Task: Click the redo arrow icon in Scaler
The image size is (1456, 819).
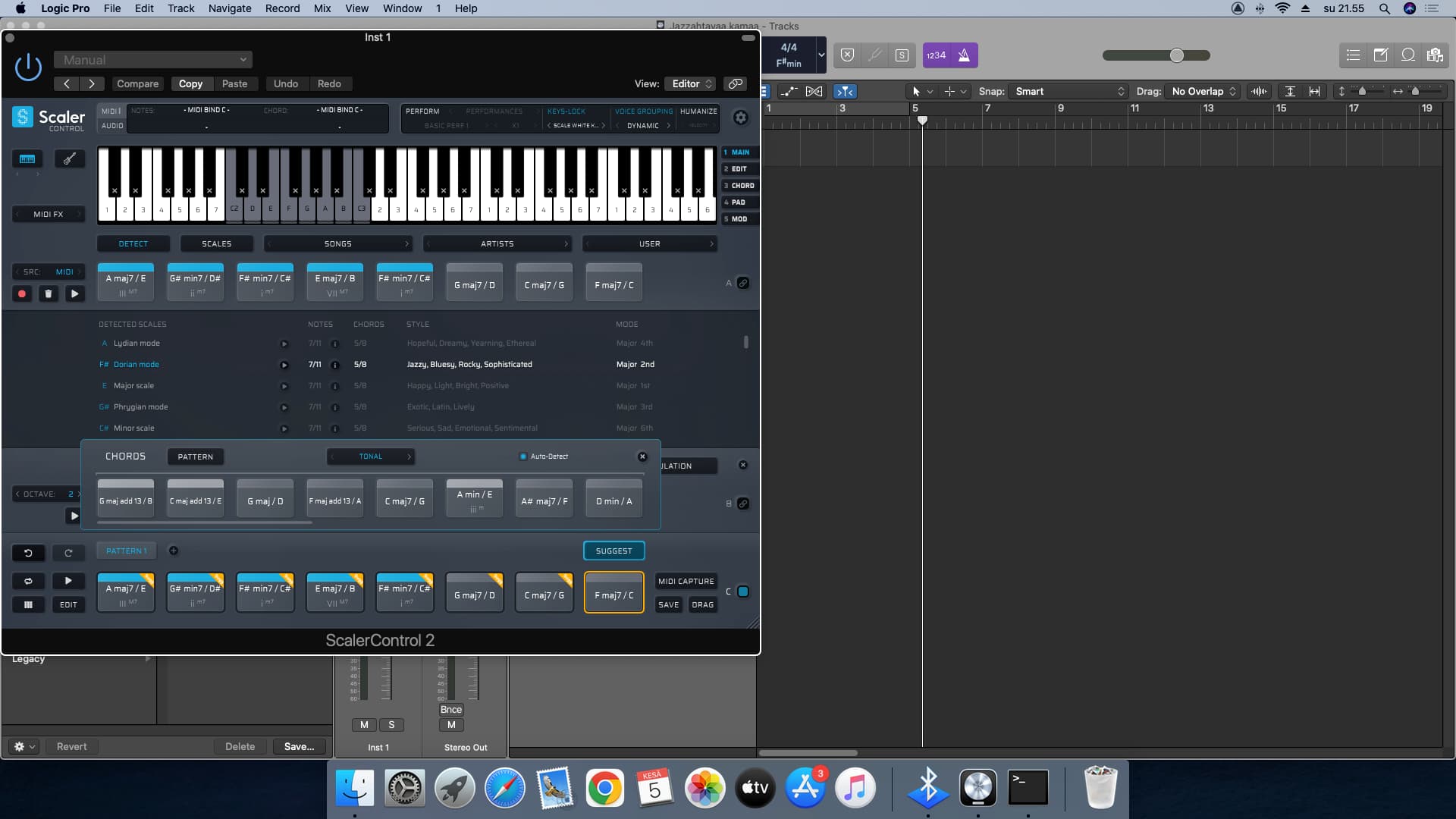Action: pyautogui.click(x=68, y=553)
